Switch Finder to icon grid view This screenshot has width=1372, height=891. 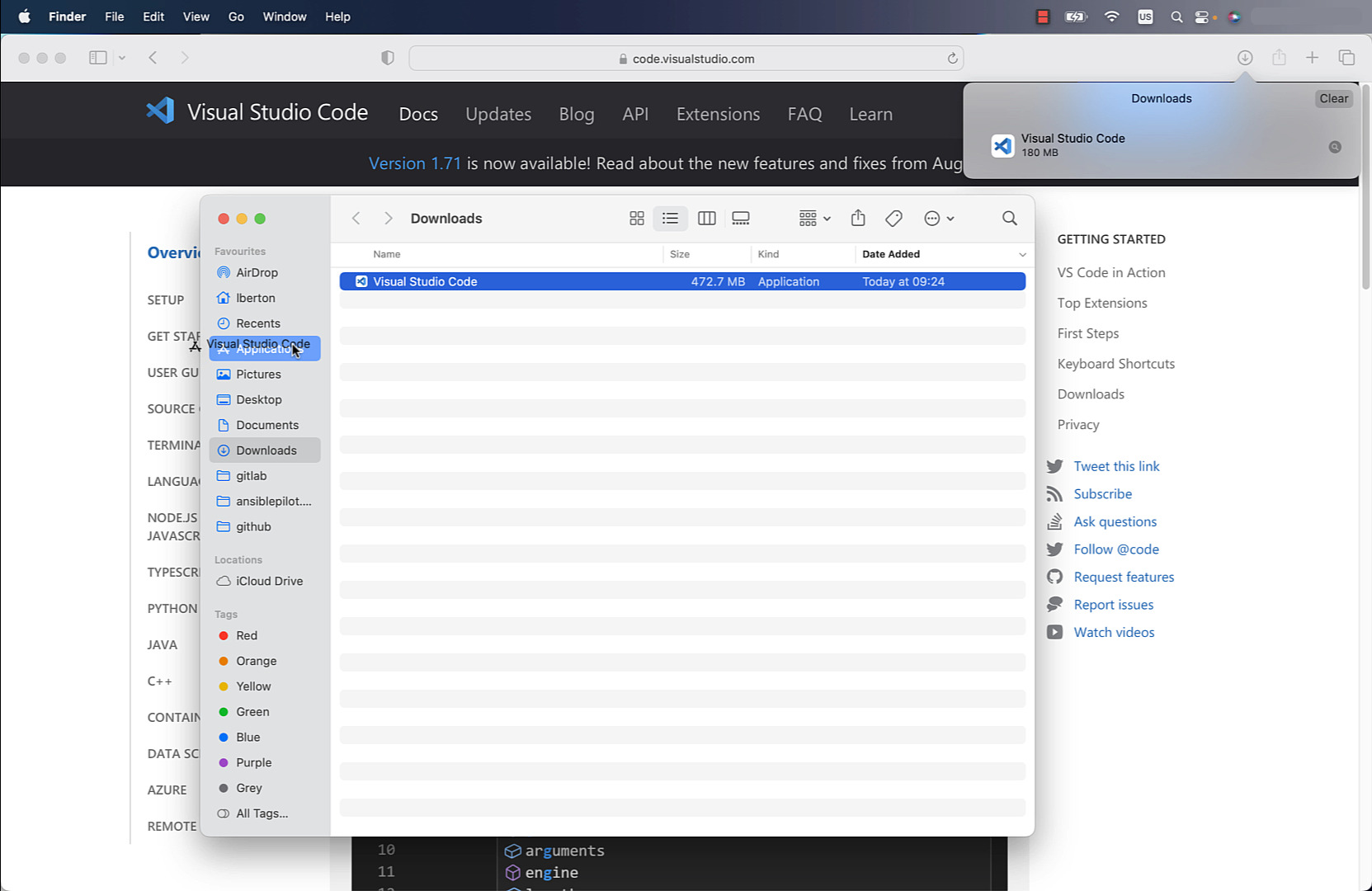tap(636, 218)
